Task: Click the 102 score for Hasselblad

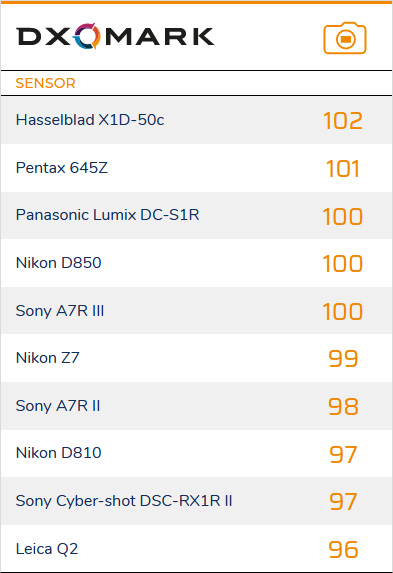Action: tap(343, 121)
